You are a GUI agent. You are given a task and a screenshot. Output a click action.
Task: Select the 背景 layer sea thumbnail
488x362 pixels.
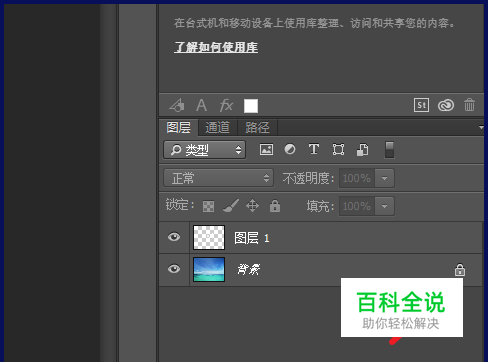(x=209, y=269)
